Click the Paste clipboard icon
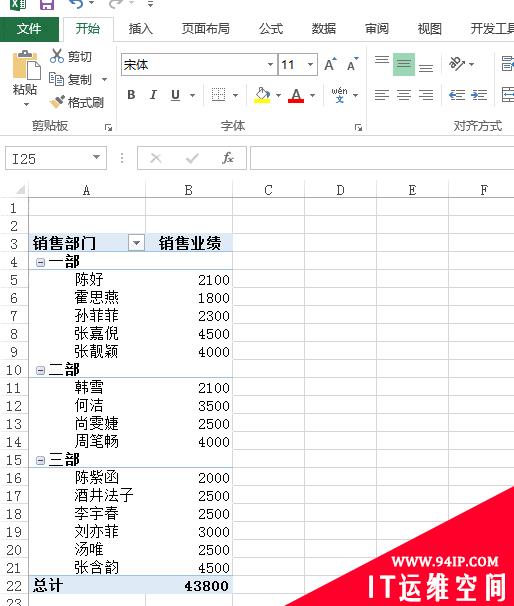The height and width of the screenshot is (606, 514). 26,65
